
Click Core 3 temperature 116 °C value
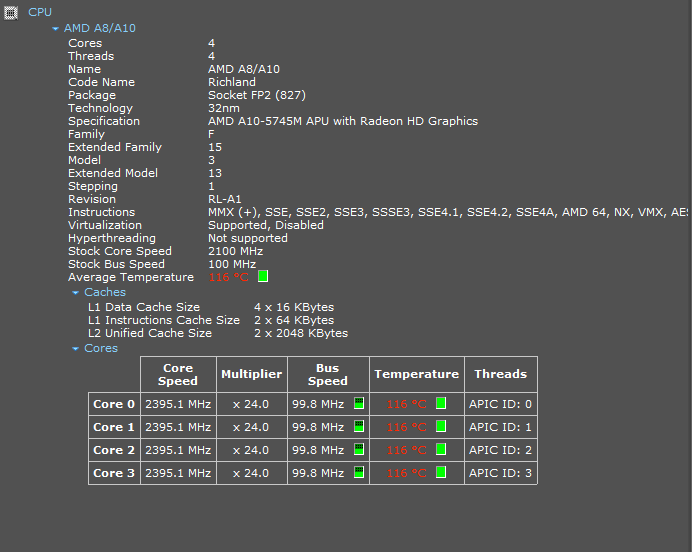(x=406, y=473)
